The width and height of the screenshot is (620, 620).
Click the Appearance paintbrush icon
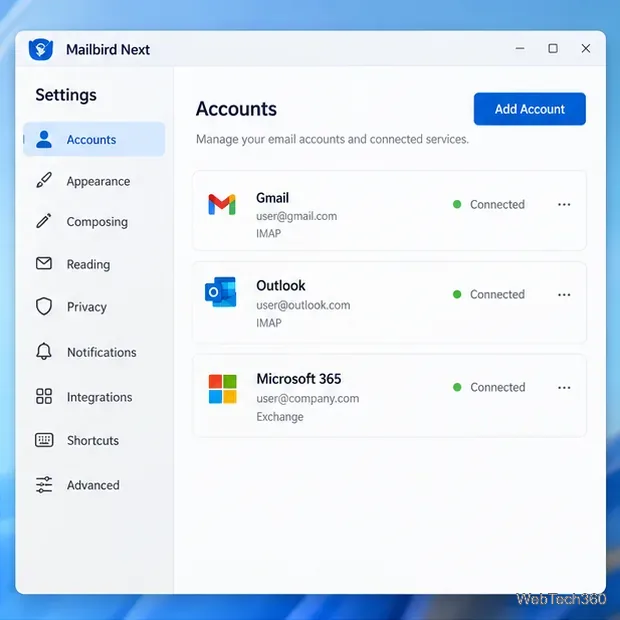pos(44,180)
